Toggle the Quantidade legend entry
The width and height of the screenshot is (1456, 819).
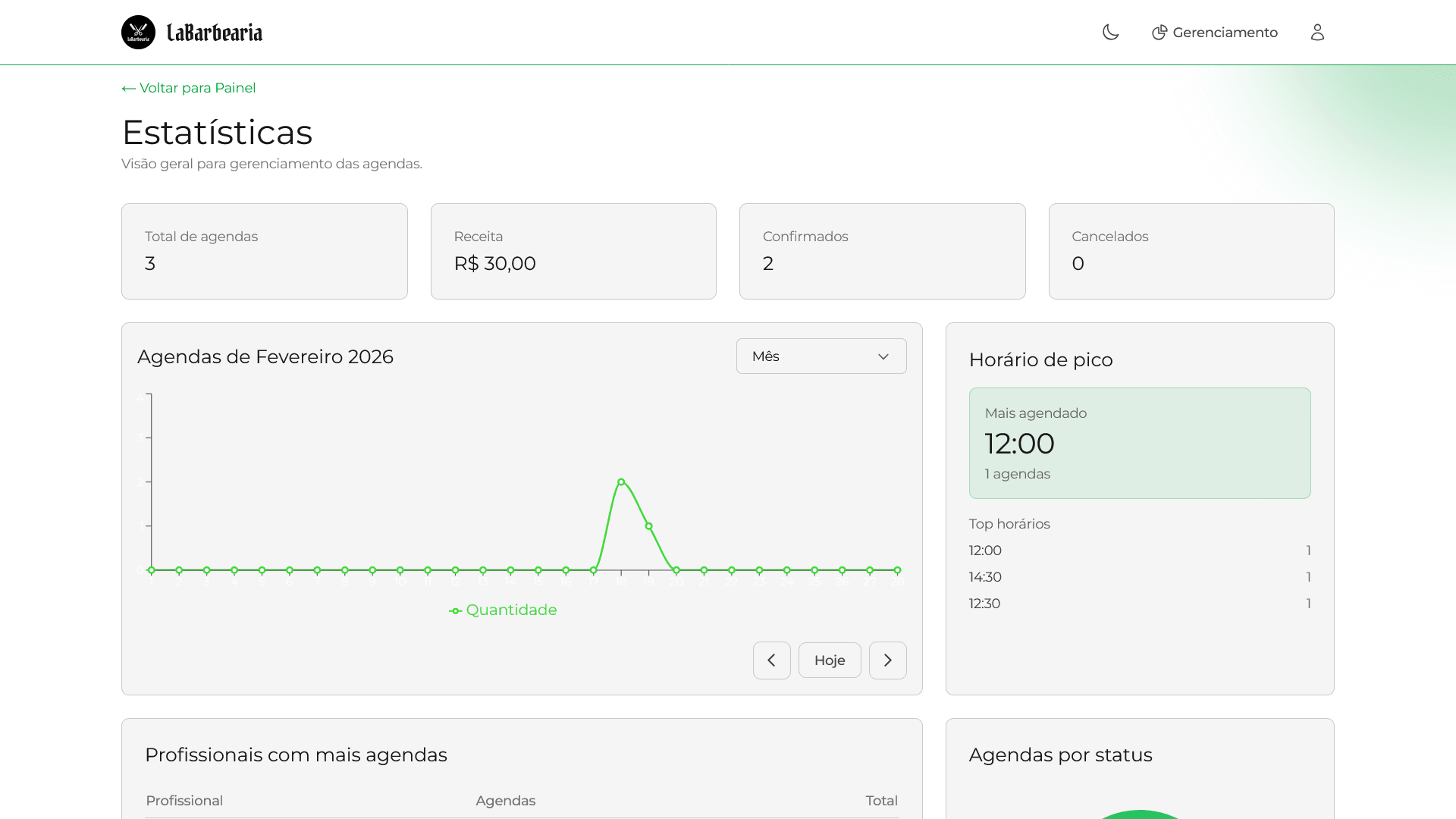click(x=503, y=610)
